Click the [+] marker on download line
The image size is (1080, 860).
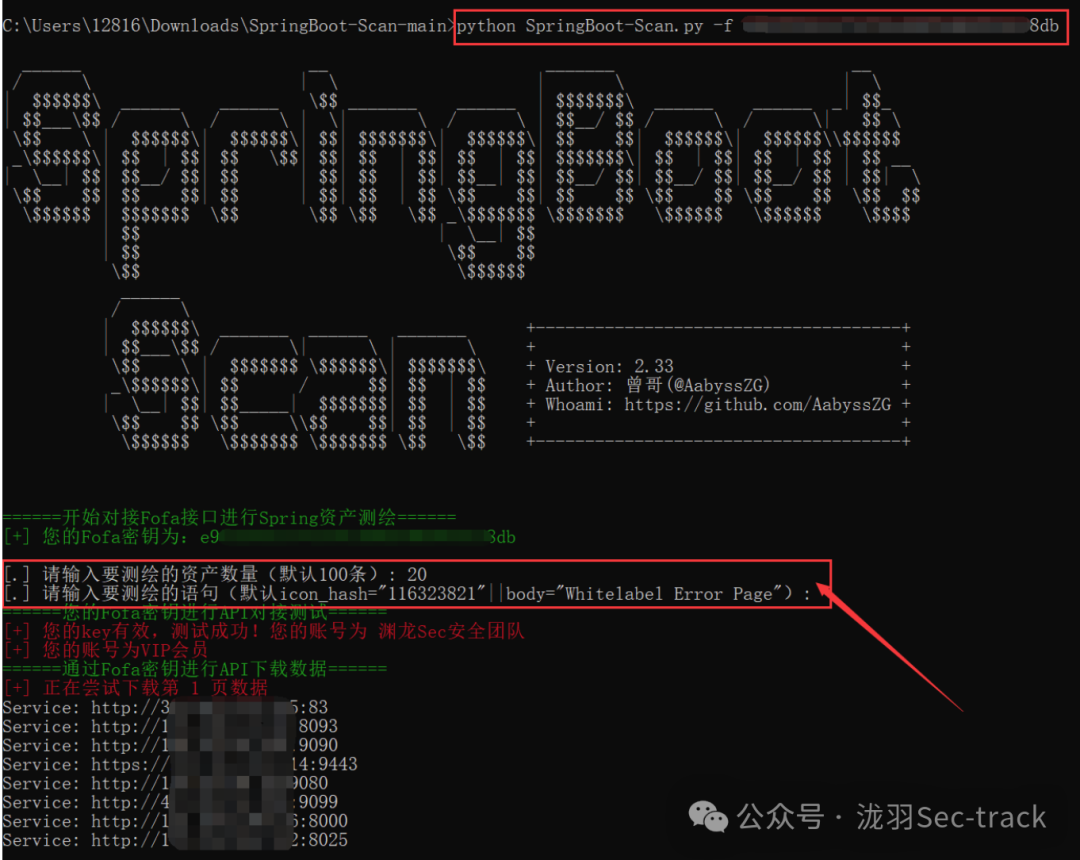[17, 687]
